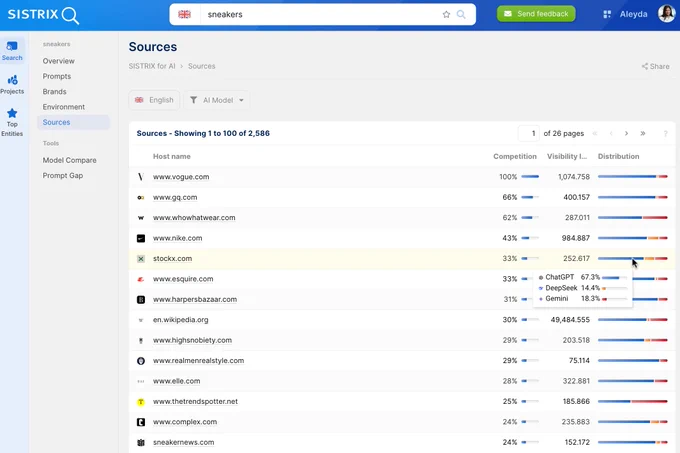Sort by the Host name column header
Viewport: 680px width, 453px height.
(172, 156)
